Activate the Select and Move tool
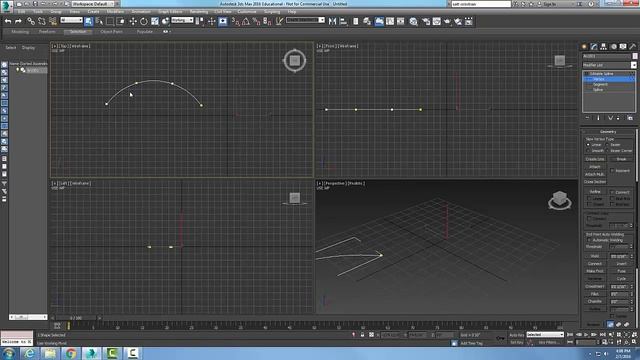640x360 pixels. tap(133, 21)
